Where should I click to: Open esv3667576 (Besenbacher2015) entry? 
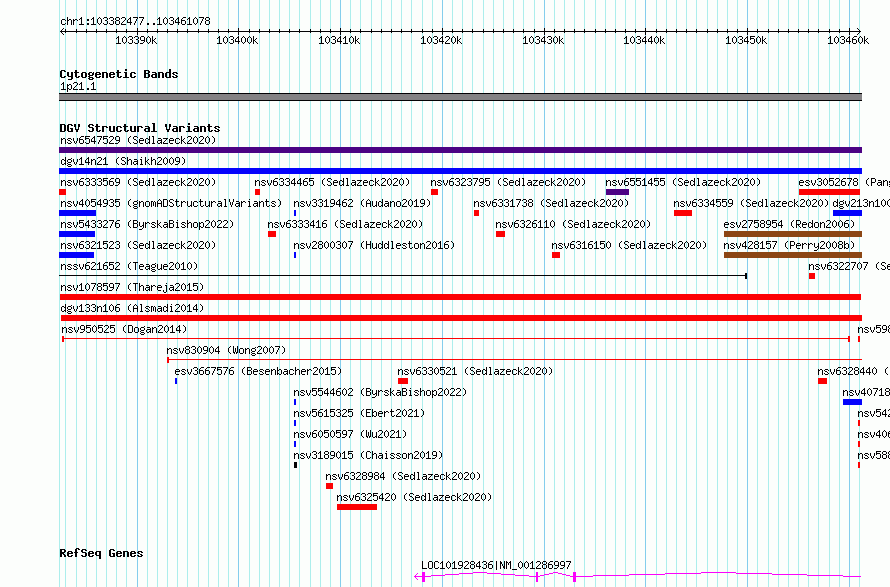pyautogui.click(x=258, y=371)
